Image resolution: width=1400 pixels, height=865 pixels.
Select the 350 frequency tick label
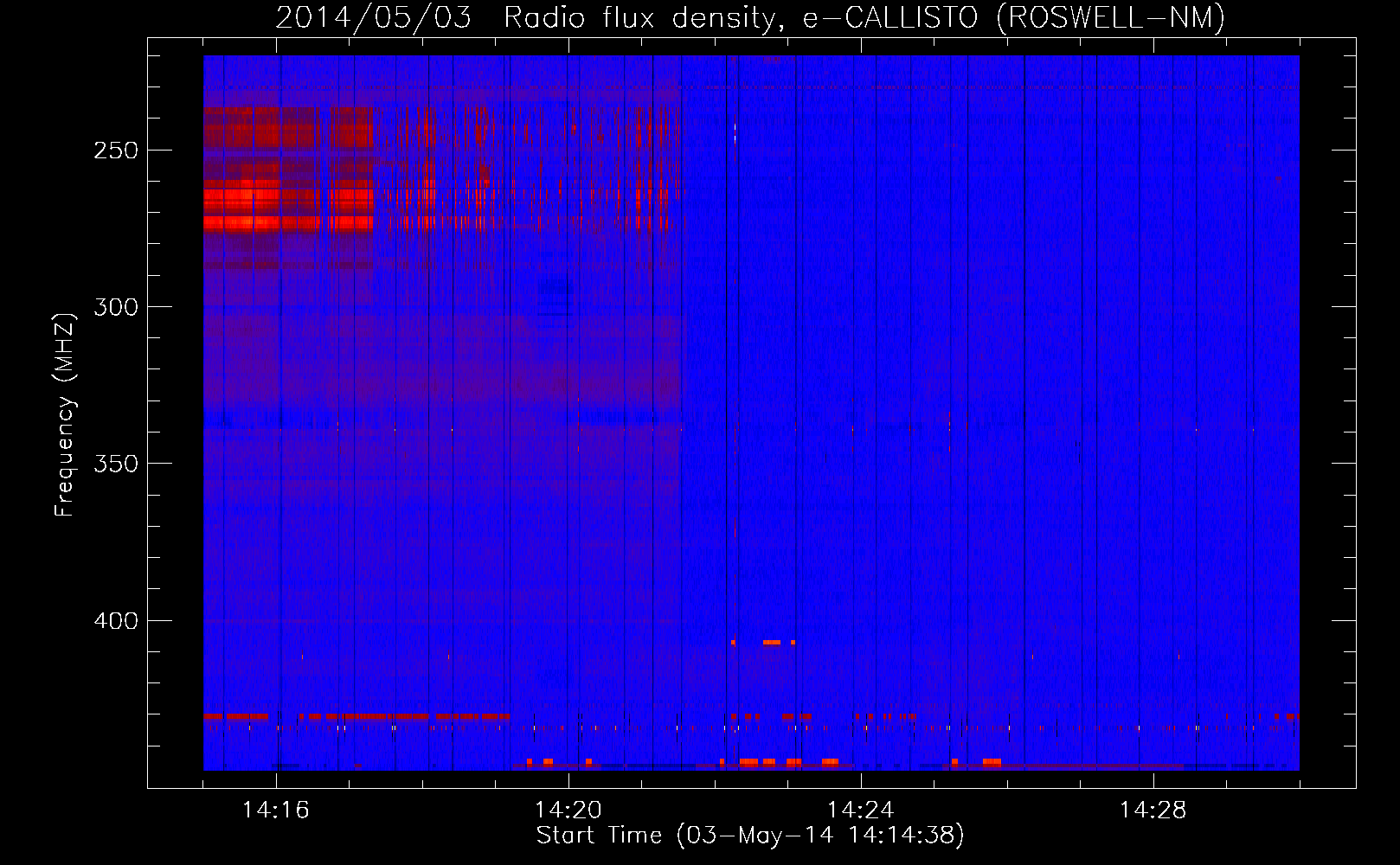(x=116, y=464)
